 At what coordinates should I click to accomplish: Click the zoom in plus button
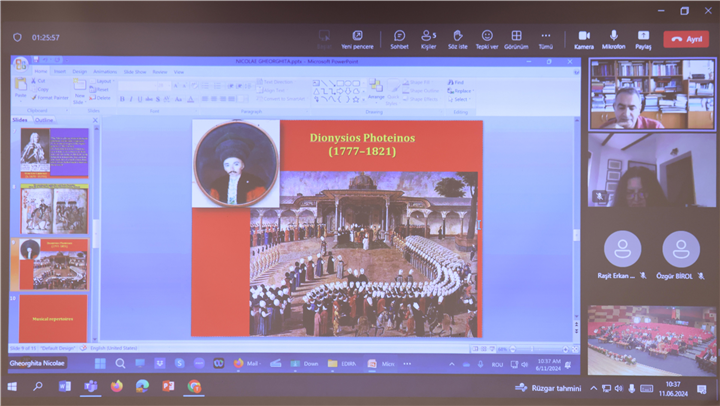point(565,350)
